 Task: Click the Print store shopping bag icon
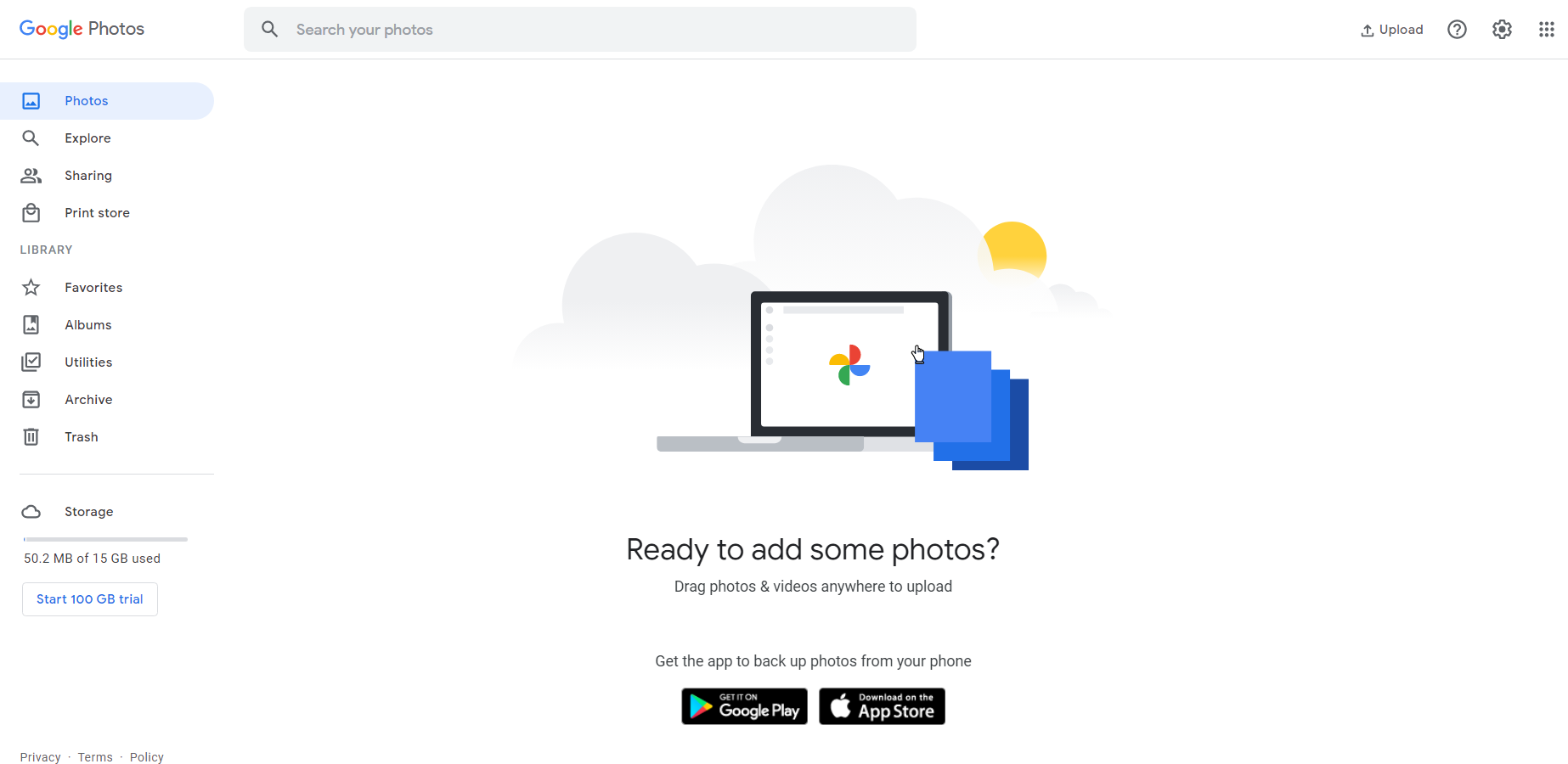(31, 213)
